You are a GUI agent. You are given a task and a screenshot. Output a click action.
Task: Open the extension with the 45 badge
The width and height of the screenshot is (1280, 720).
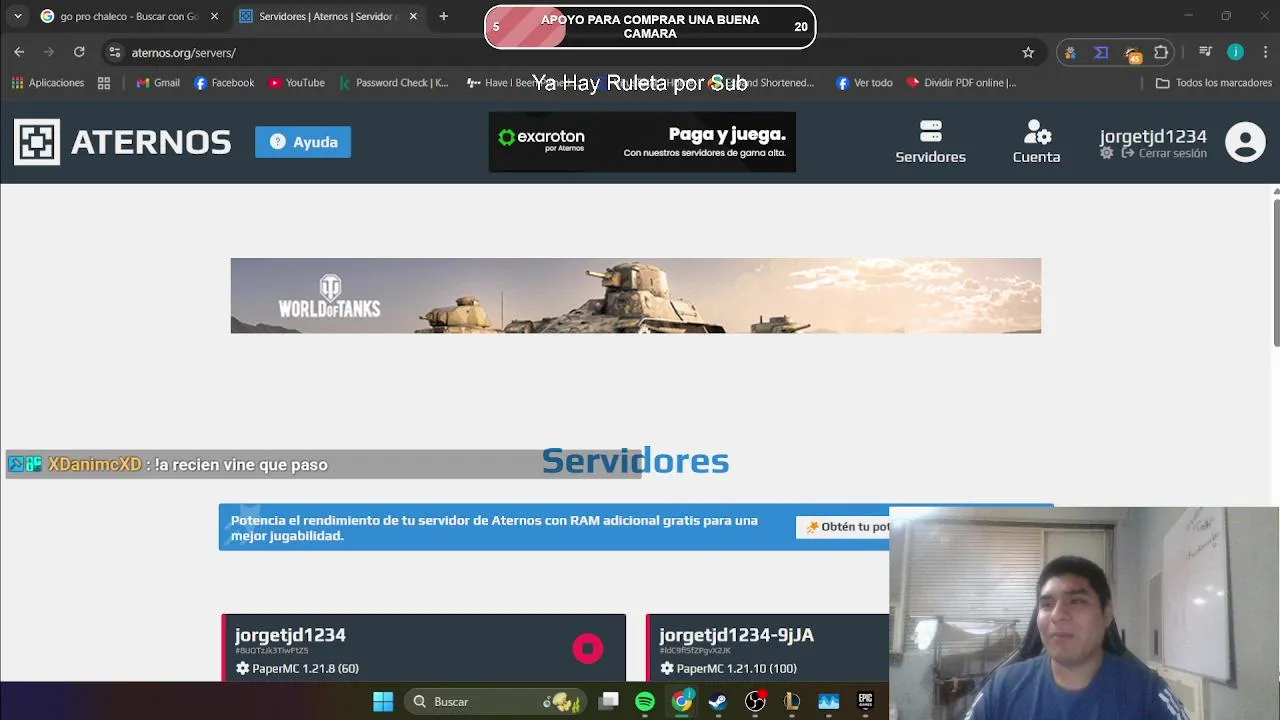pyautogui.click(x=1132, y=53)
